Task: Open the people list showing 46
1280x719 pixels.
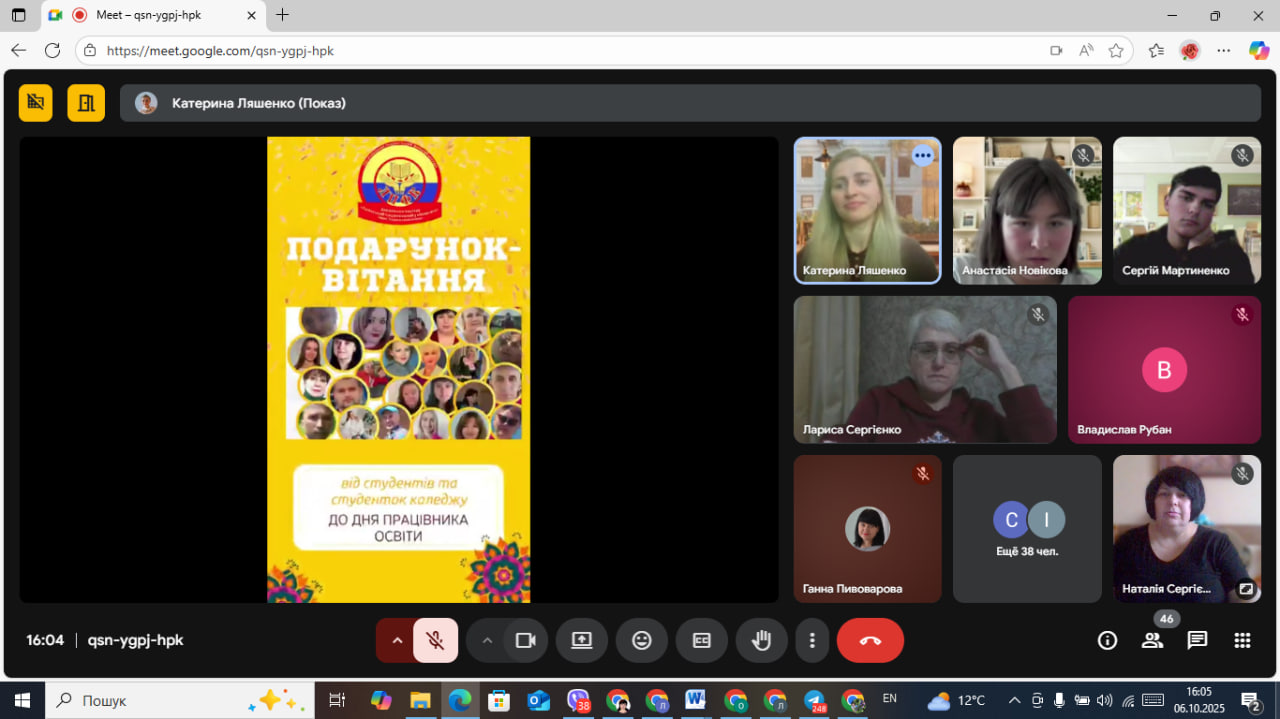Action: click(1152, 641)
